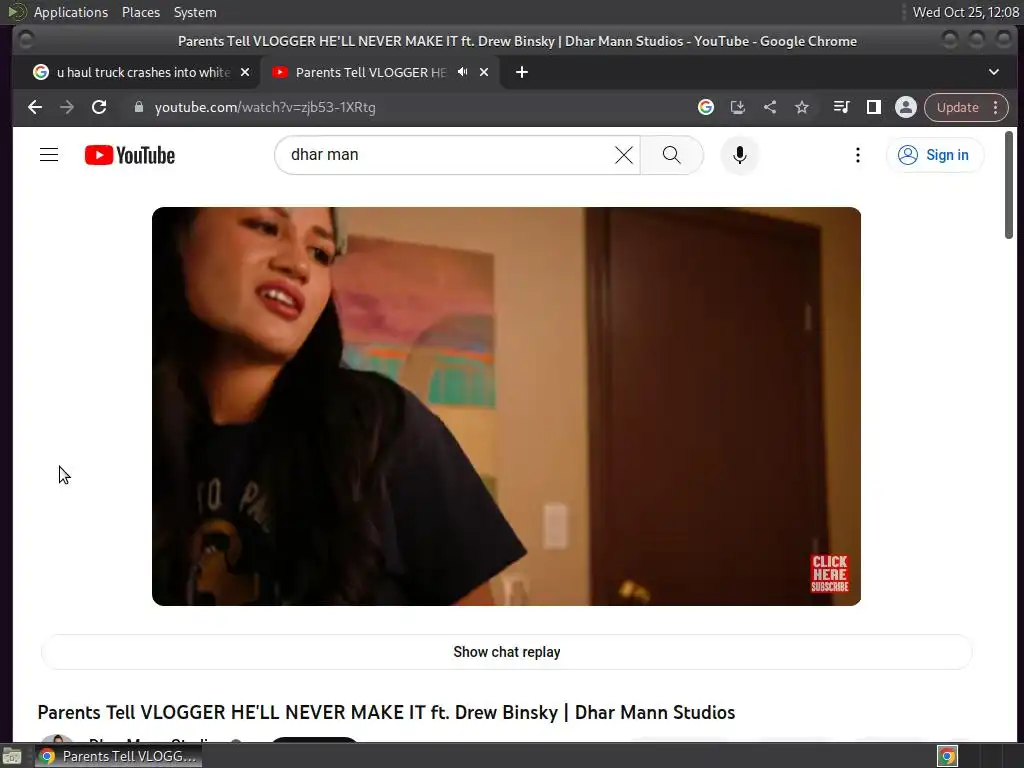The height and width of the screenshot is (768, 1024).
Task: Toggle the Chrome side panel
Action: (873, 107)
